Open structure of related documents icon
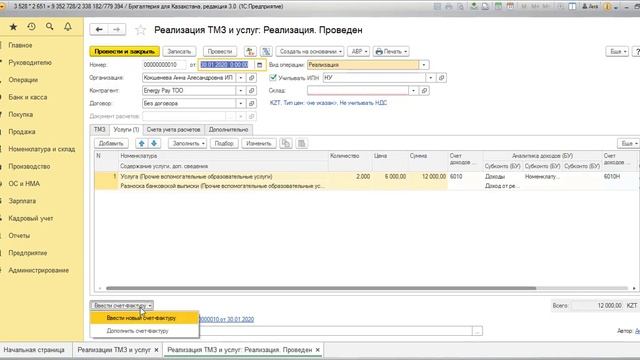 (x=267, y=51)
